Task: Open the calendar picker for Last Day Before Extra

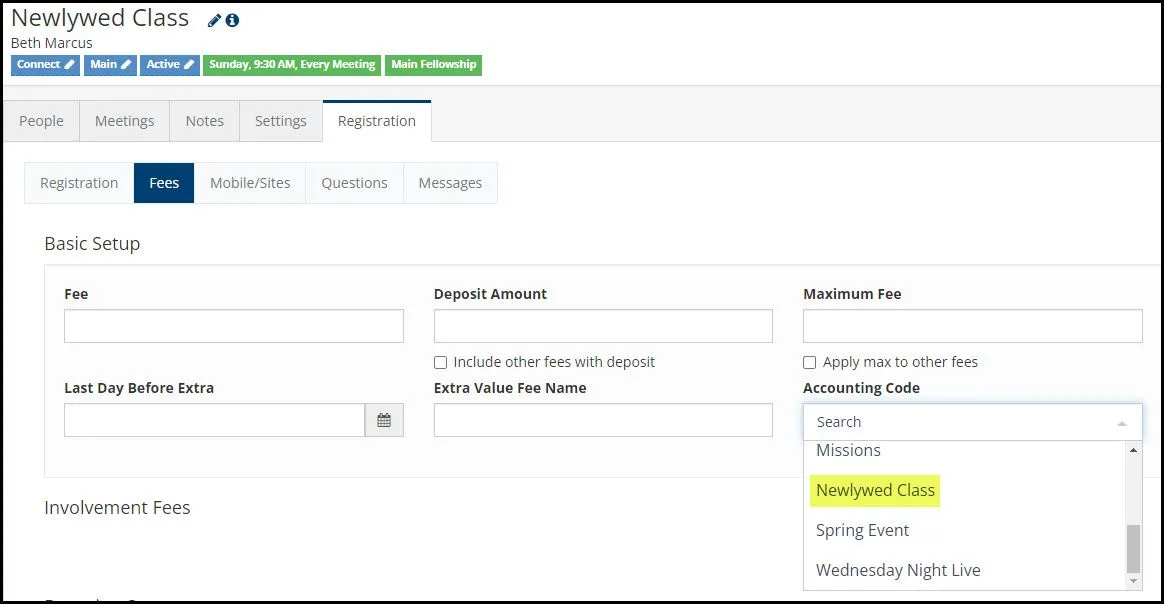Action: (x=385, y=420)
